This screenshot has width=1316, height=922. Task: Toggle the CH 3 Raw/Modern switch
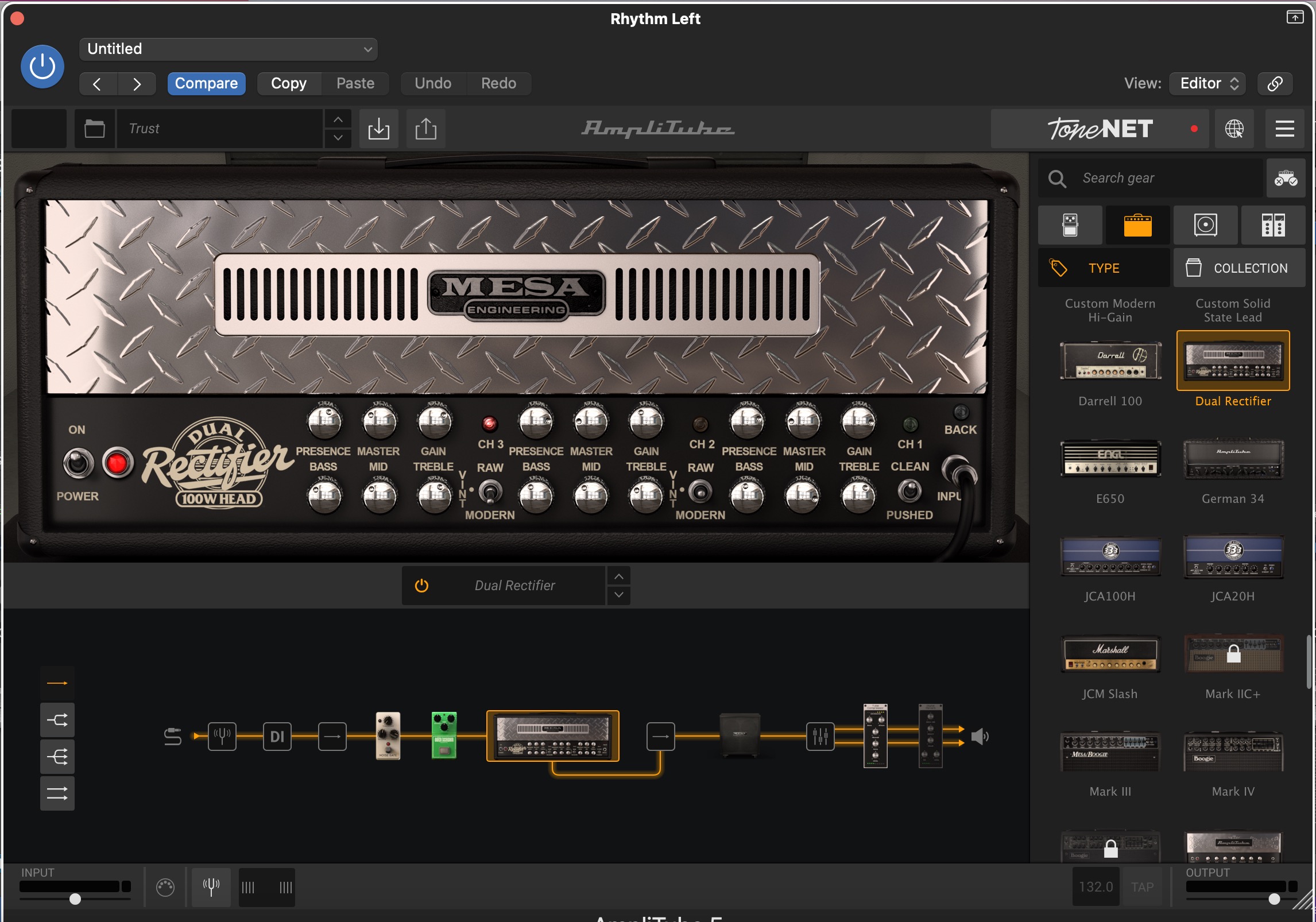[x=490, y=491]
